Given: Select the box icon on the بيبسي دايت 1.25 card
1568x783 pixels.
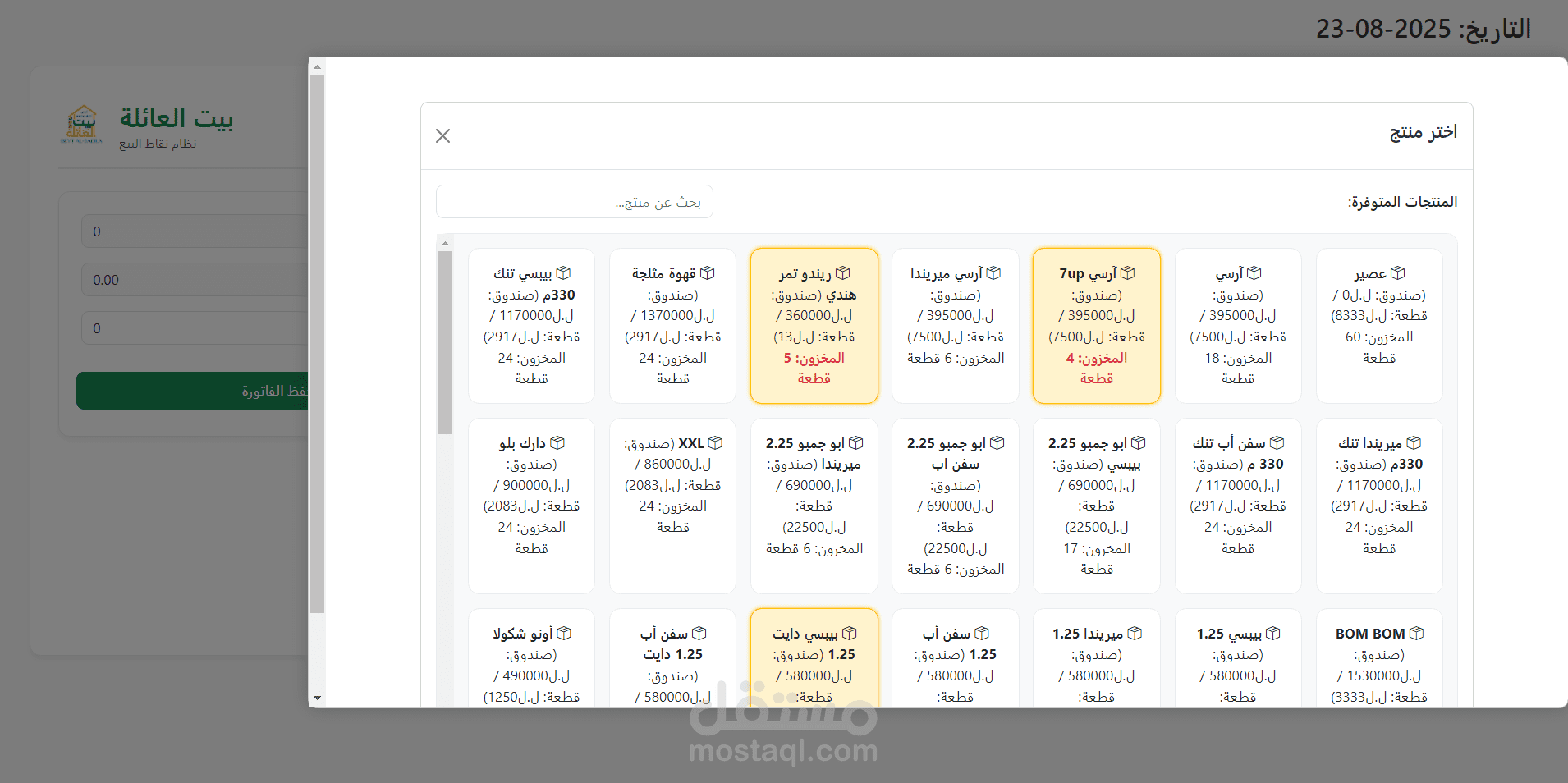Looking at the screenshot, I should click(850, 634).
